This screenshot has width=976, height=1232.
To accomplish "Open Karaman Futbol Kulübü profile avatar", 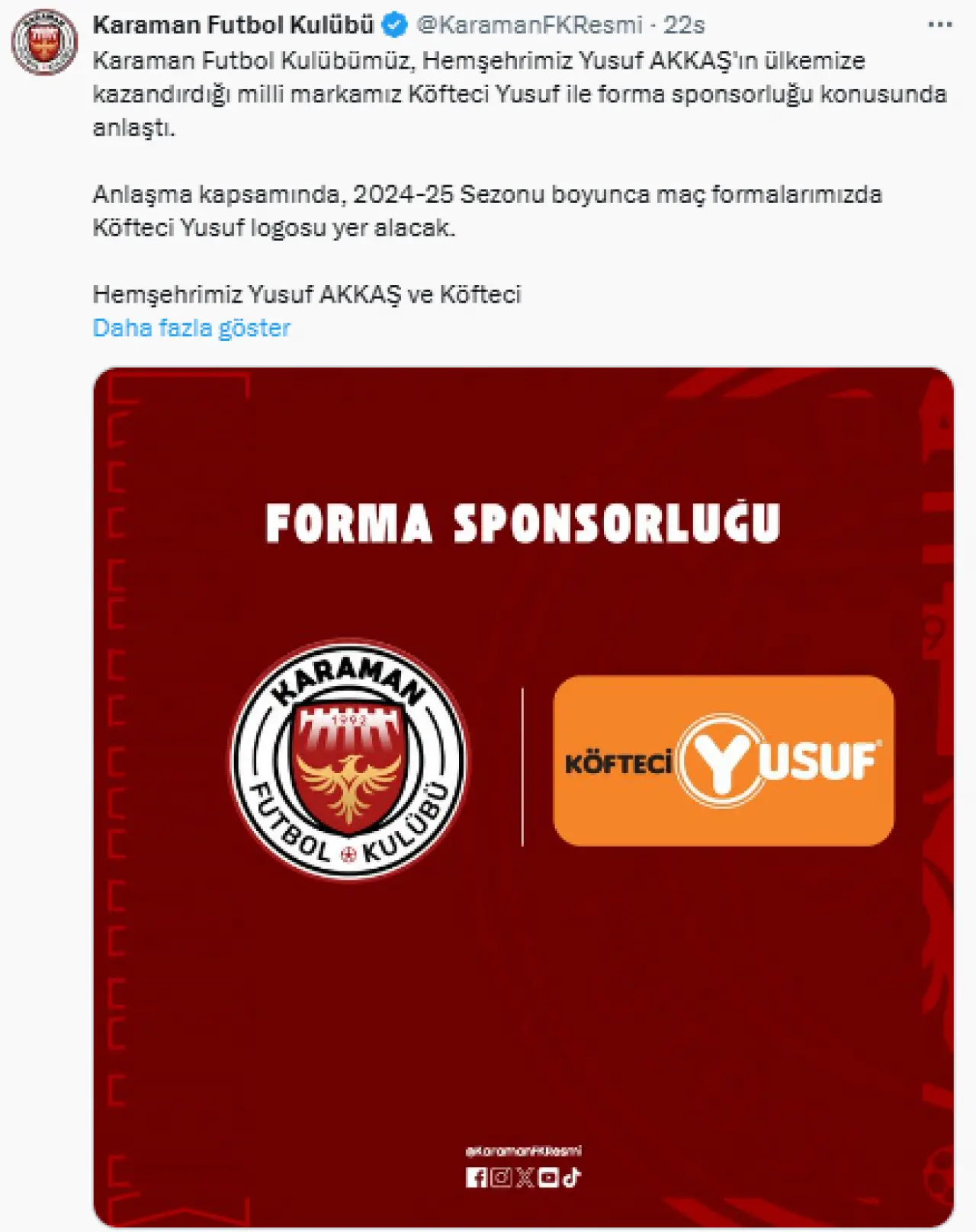I will point(43,41).
